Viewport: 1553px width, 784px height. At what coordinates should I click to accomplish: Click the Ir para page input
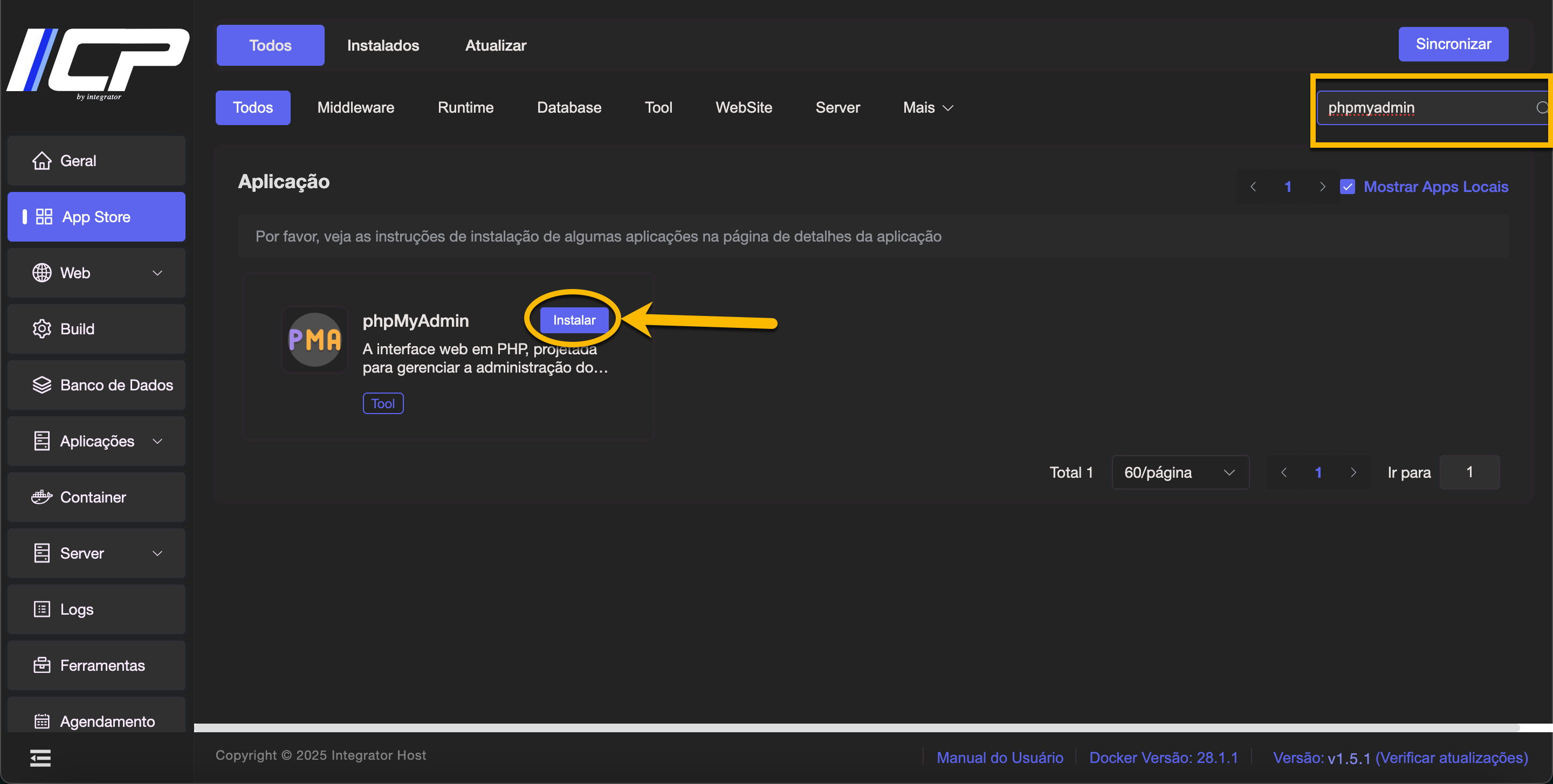click(x=1468, y=472)
